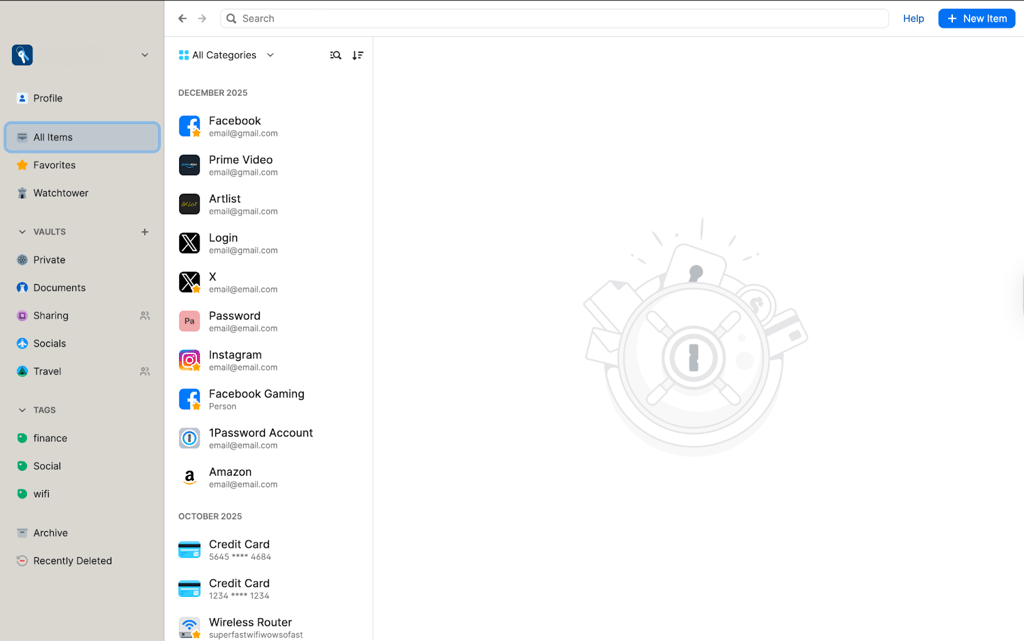Open Recently Deleted items

point(82,561)
